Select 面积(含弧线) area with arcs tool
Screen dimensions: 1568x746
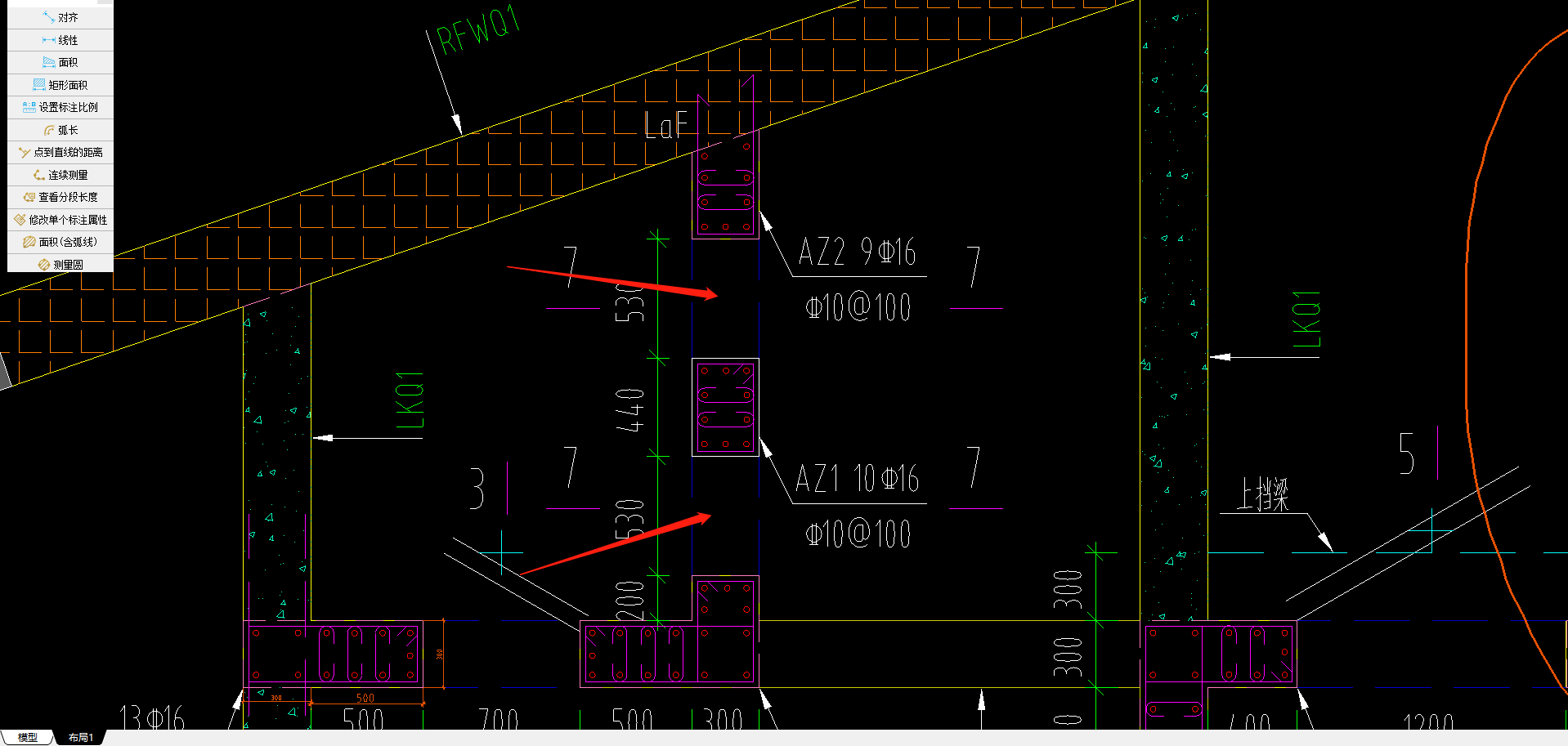pyautogui.click(x=60, y=242)
